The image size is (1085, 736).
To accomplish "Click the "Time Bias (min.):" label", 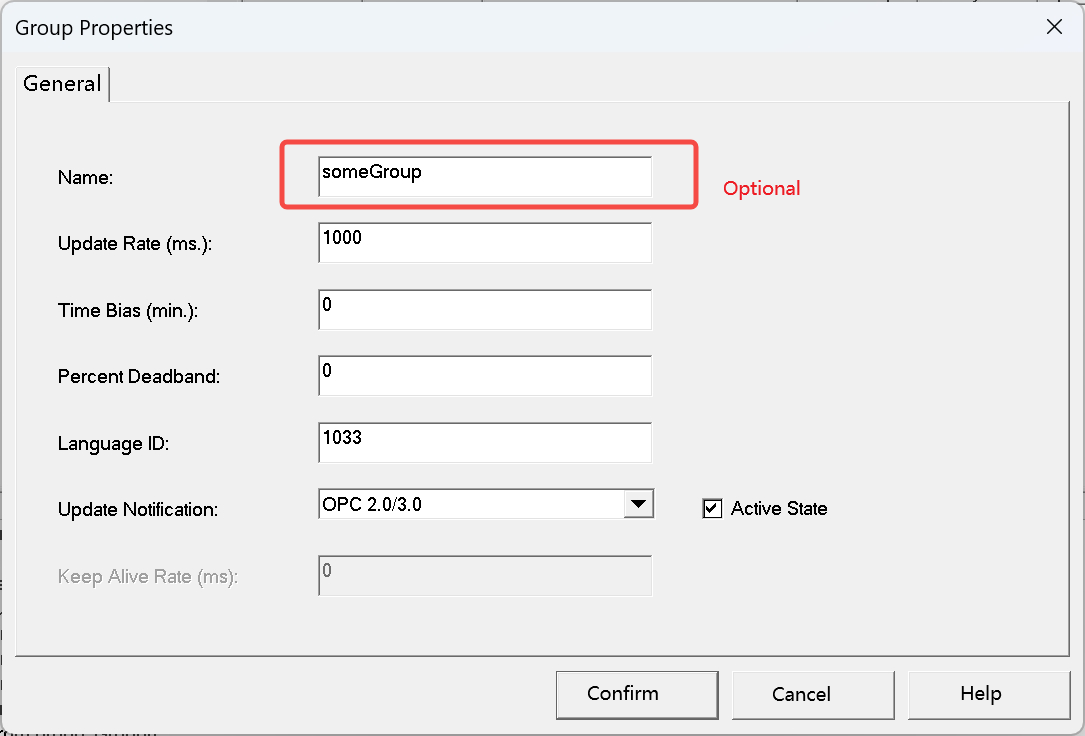I will tap(128, 311).
